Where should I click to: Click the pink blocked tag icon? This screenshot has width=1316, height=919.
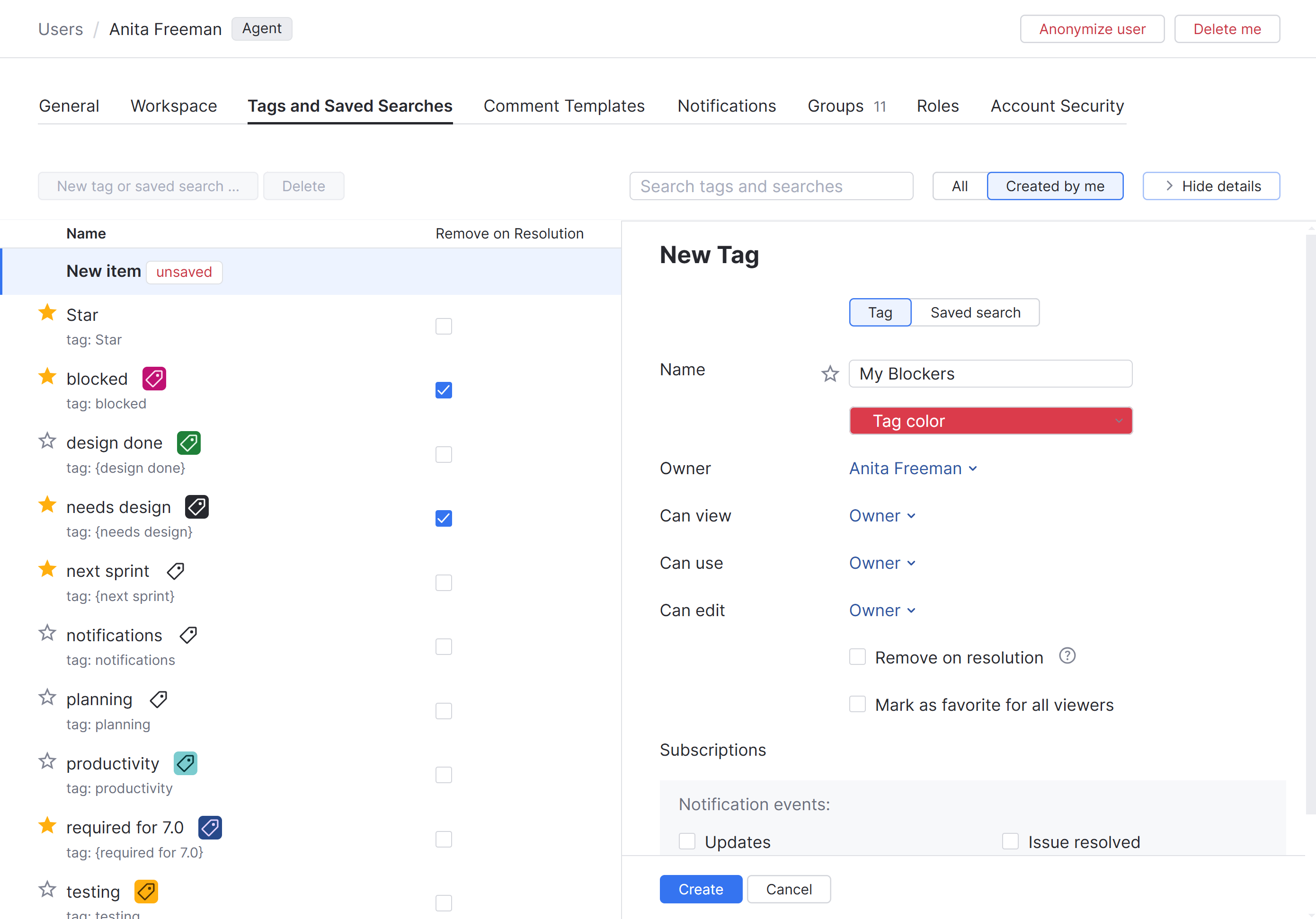click(154, 379)
